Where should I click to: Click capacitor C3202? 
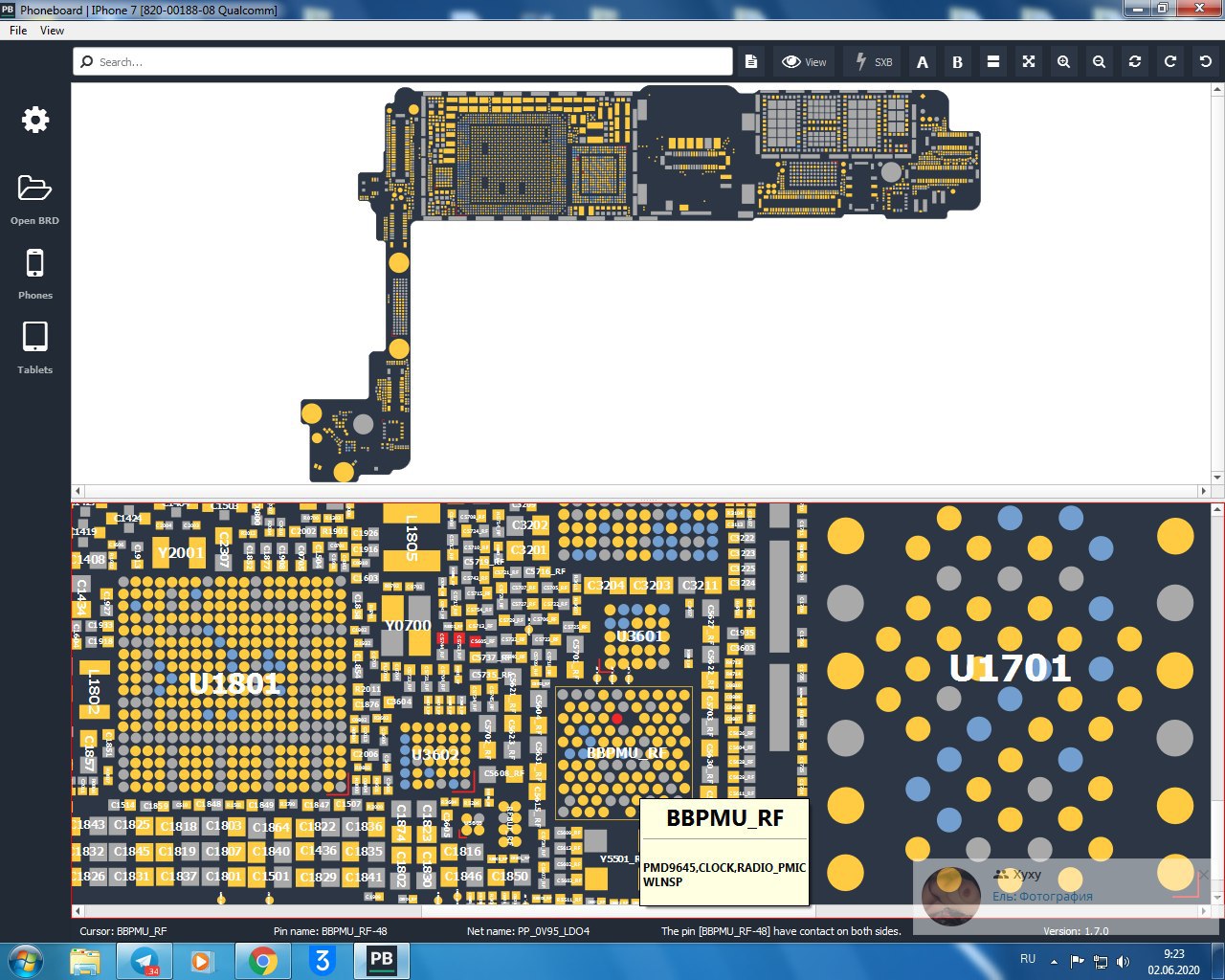click(x=529, y=525)
